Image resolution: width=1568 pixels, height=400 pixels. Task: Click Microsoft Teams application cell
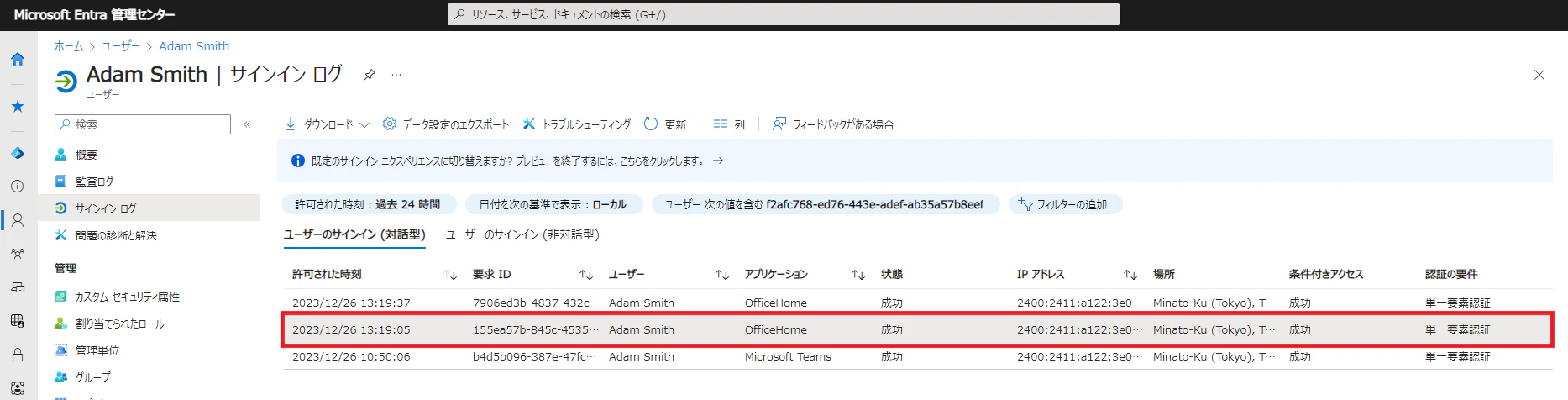(788, 356)
